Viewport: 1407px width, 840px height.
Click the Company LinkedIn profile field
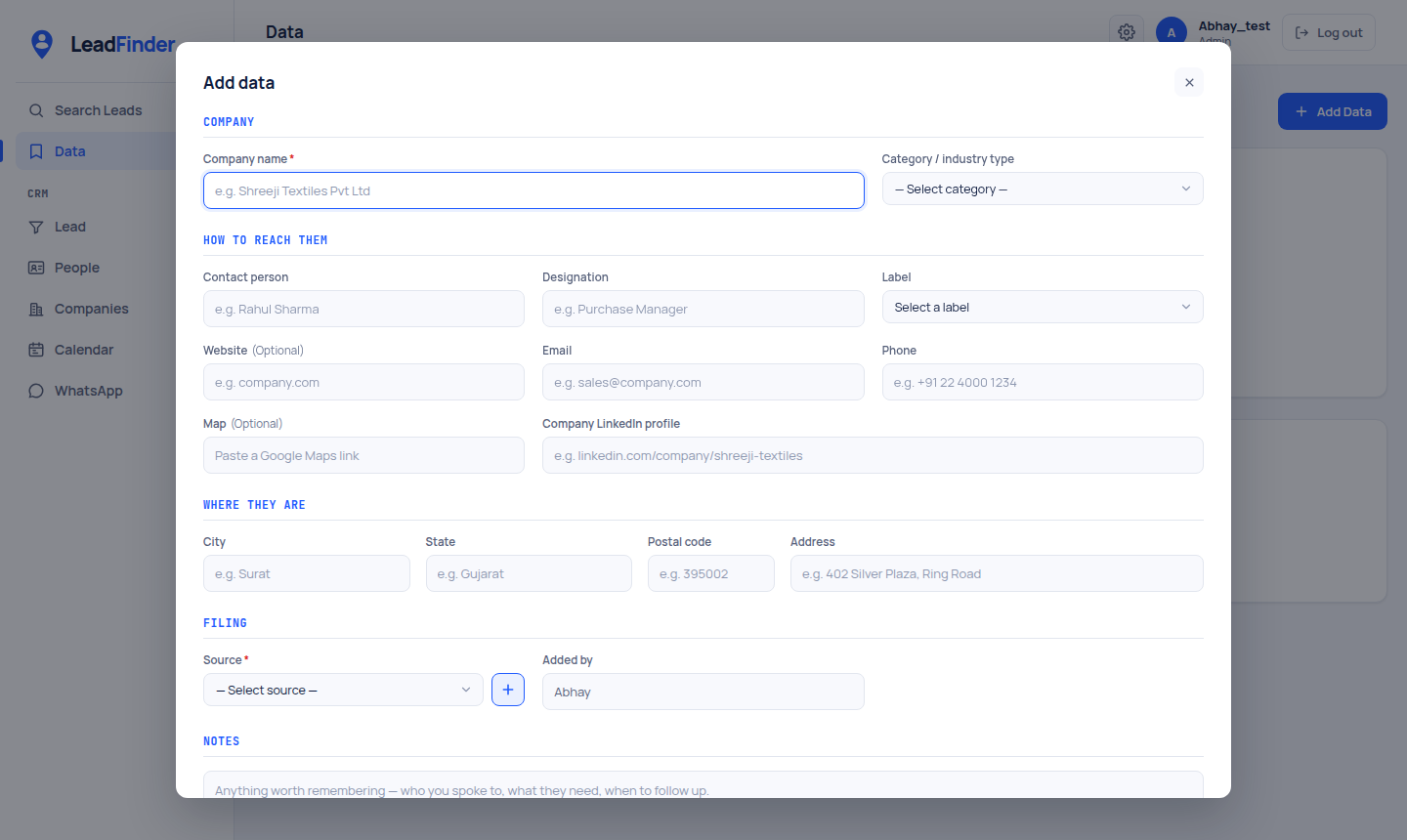click(873, 455)
